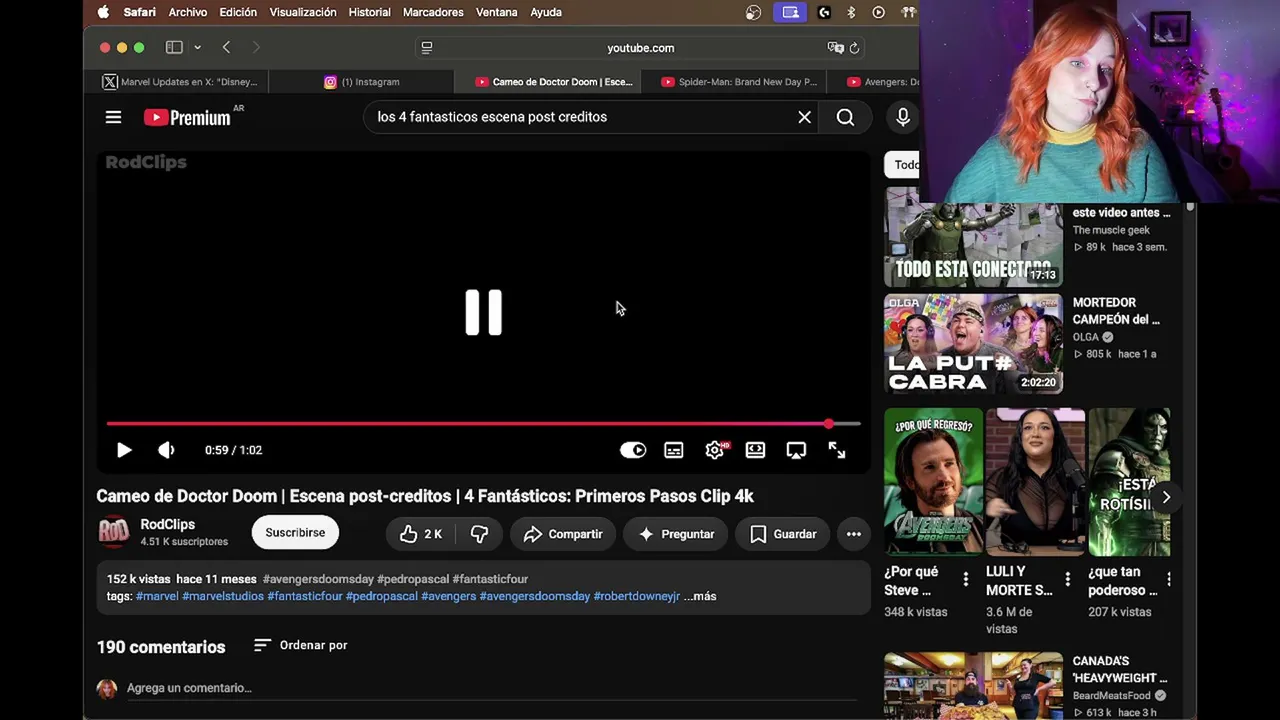Switch the player to theater mode
This screenshot has width=1280, height=720.
(x=755, y=450)
